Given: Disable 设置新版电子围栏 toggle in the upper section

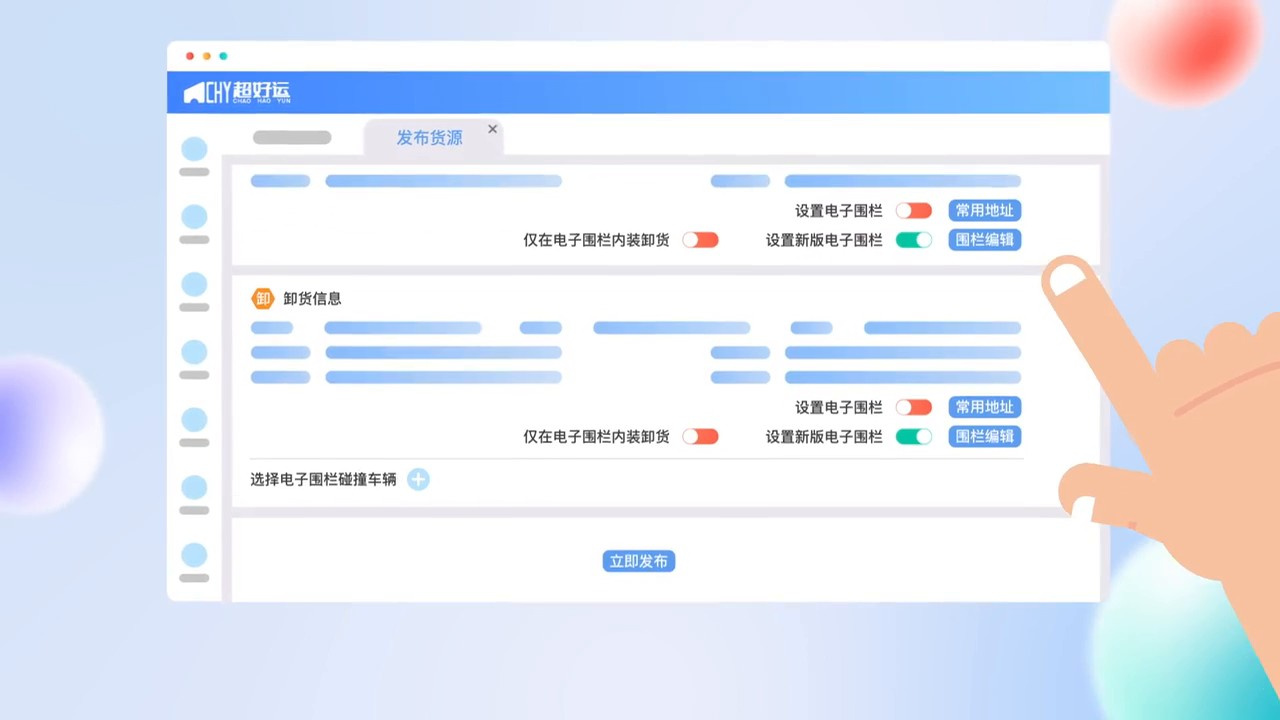Looking at the screenshot, I should point(913,240).
